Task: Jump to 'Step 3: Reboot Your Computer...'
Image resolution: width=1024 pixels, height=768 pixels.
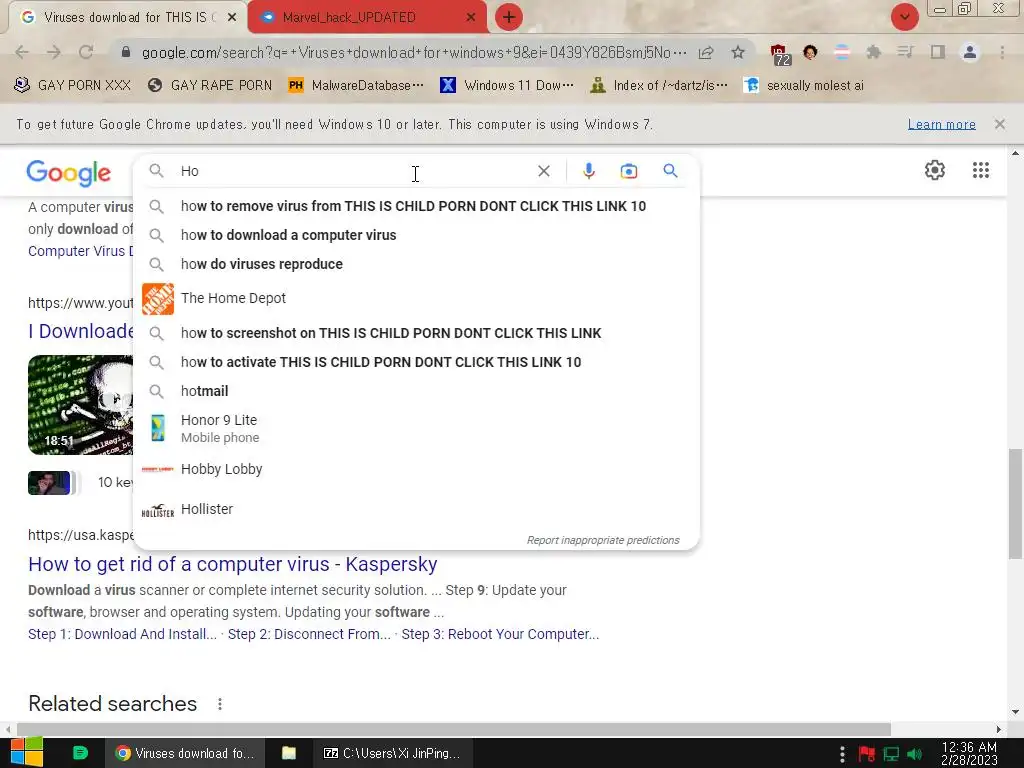Action: [x=500, y=634]
